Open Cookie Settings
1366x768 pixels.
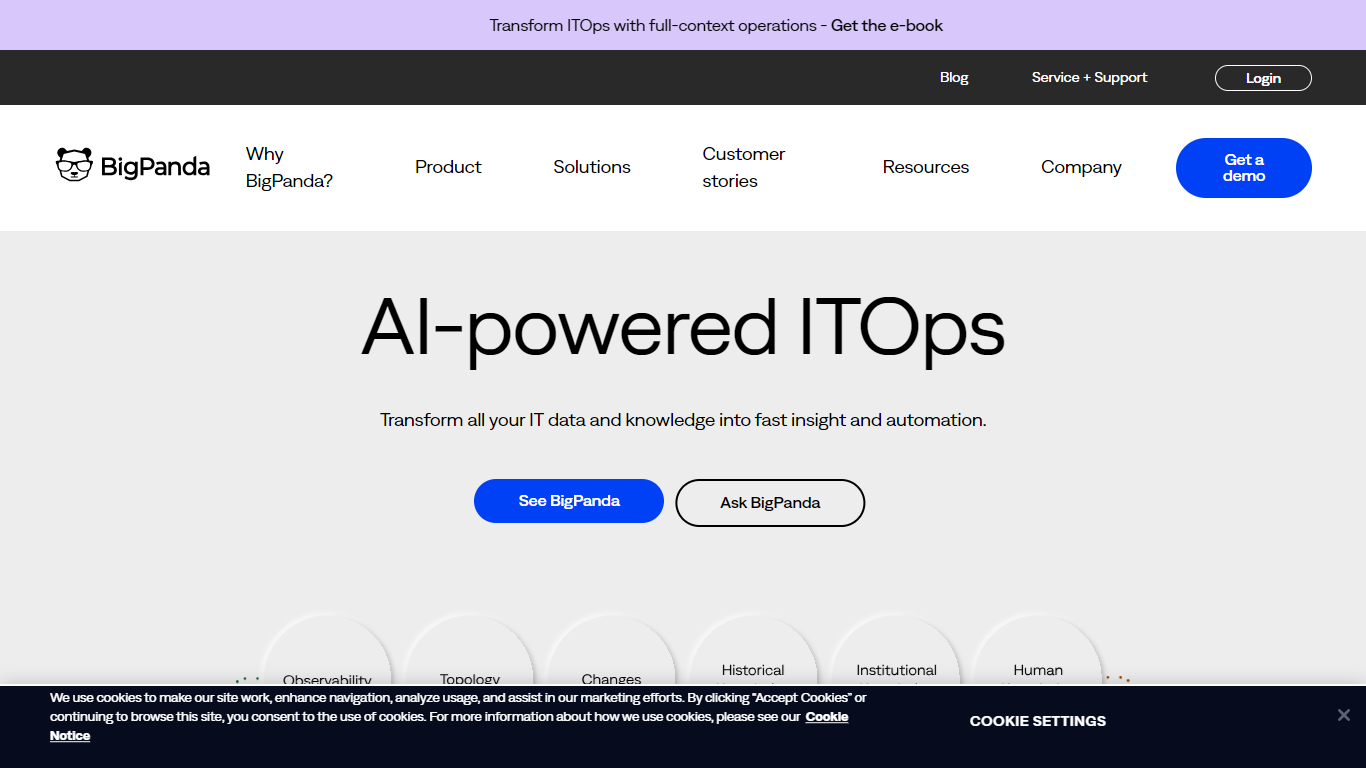[x=1038, y=721]
